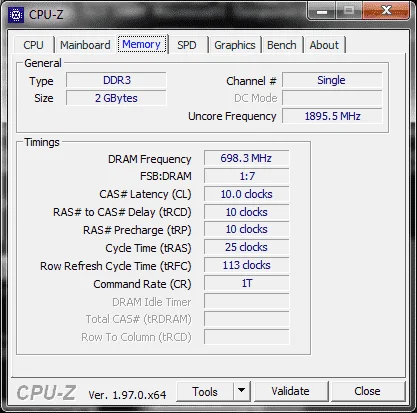Click the Close button at bottom

click(367, 392)
